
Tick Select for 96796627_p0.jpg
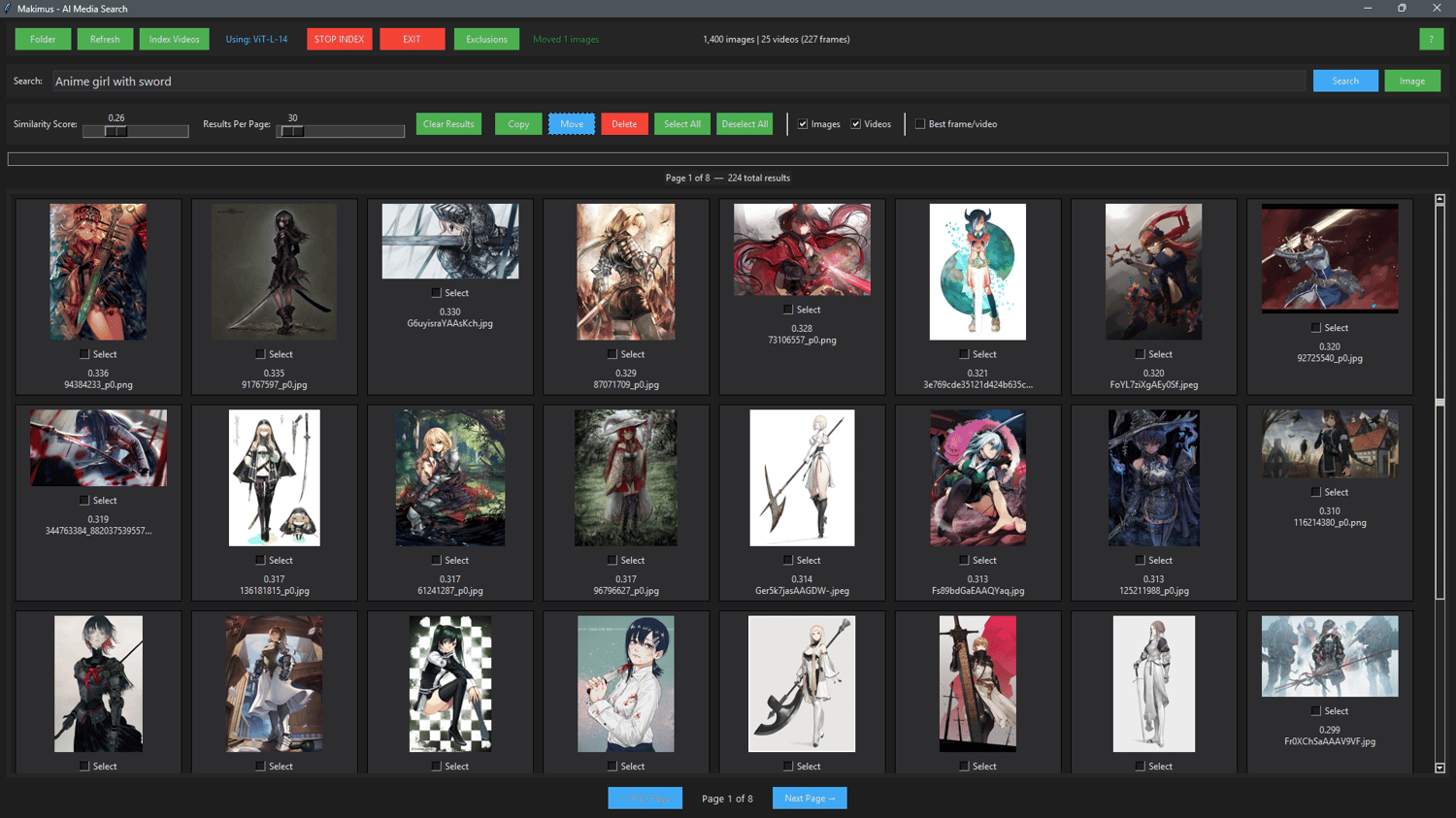click(x=612, y=560)
